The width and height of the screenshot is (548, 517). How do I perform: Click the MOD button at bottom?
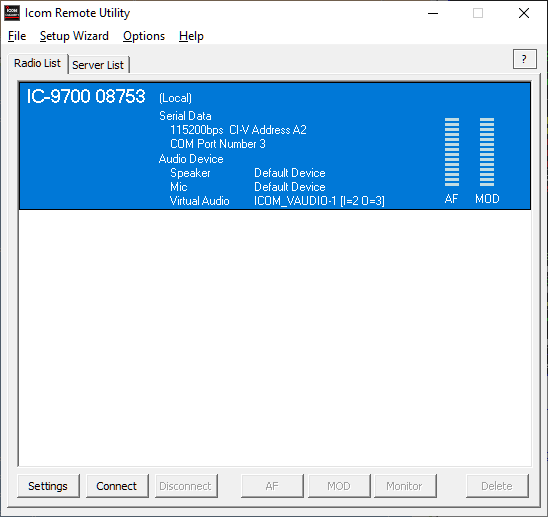coord(339,486)
